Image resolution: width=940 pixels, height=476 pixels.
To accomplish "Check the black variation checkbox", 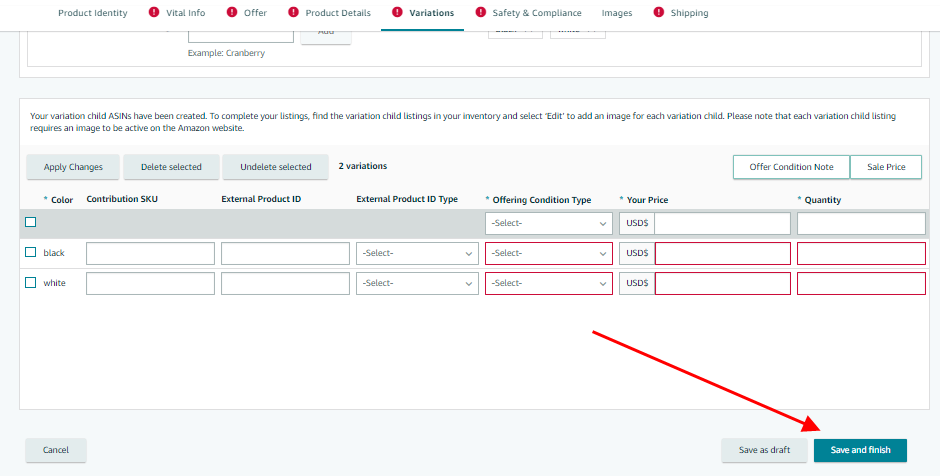I will tap(31, 252).
